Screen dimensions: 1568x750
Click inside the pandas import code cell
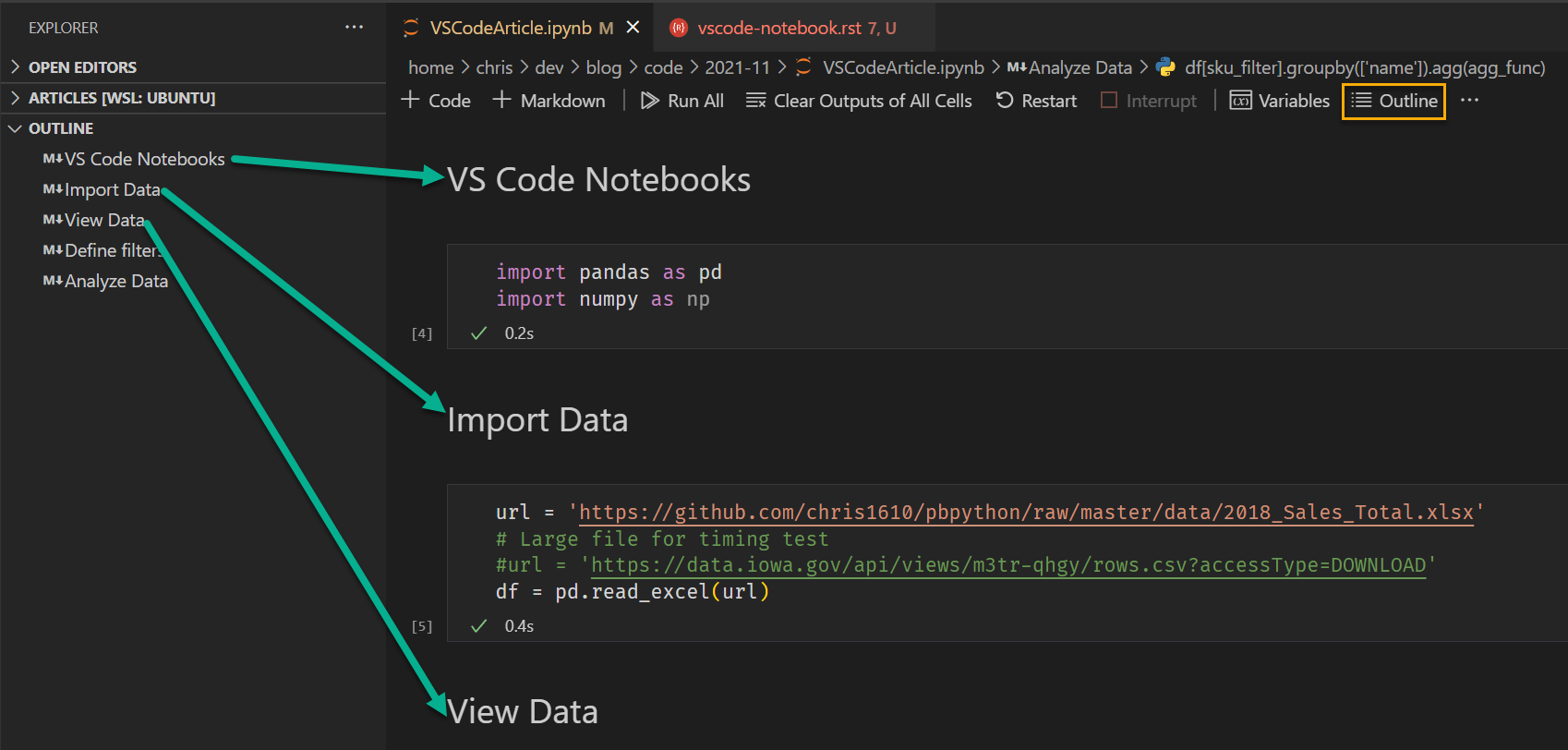point(831,285)
